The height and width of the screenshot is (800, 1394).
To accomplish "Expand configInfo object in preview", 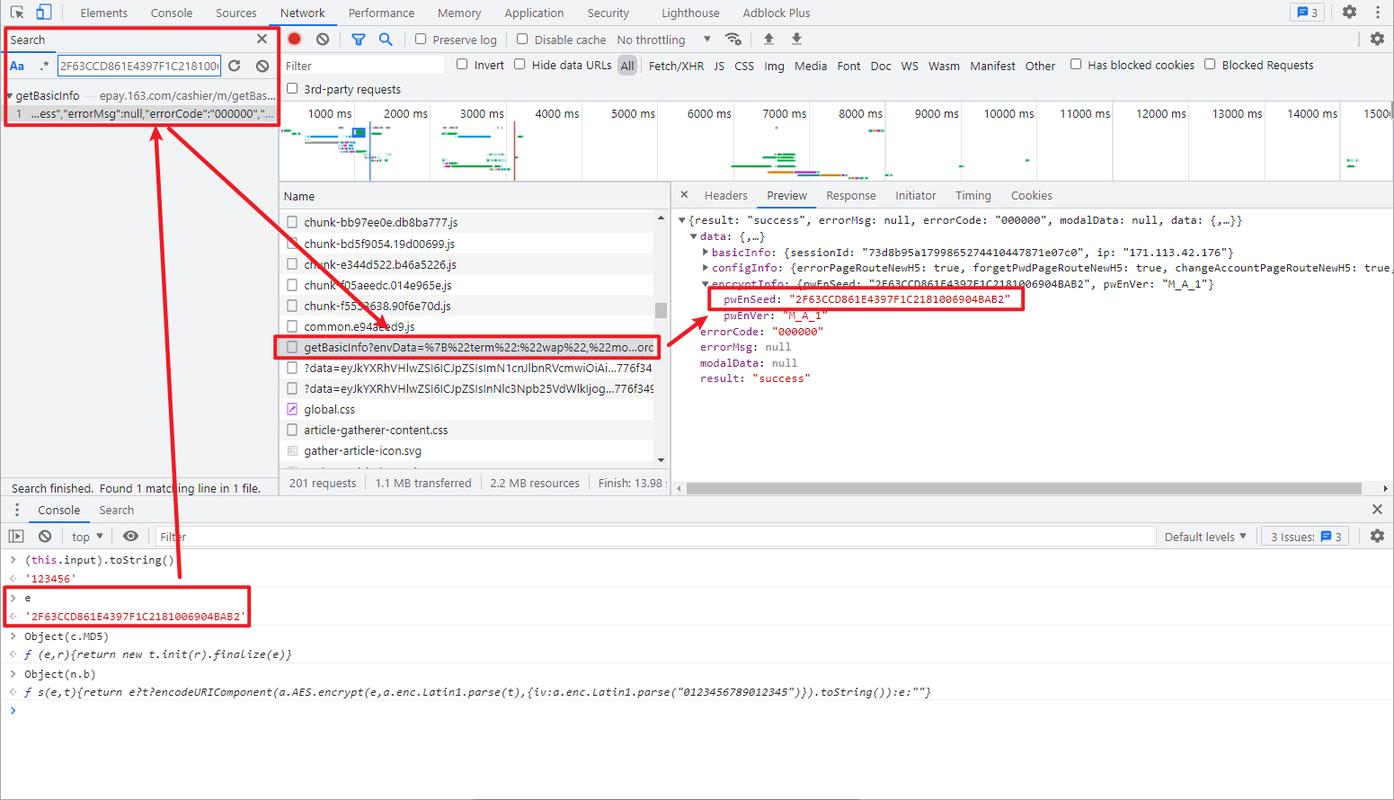I will (705, 268).
